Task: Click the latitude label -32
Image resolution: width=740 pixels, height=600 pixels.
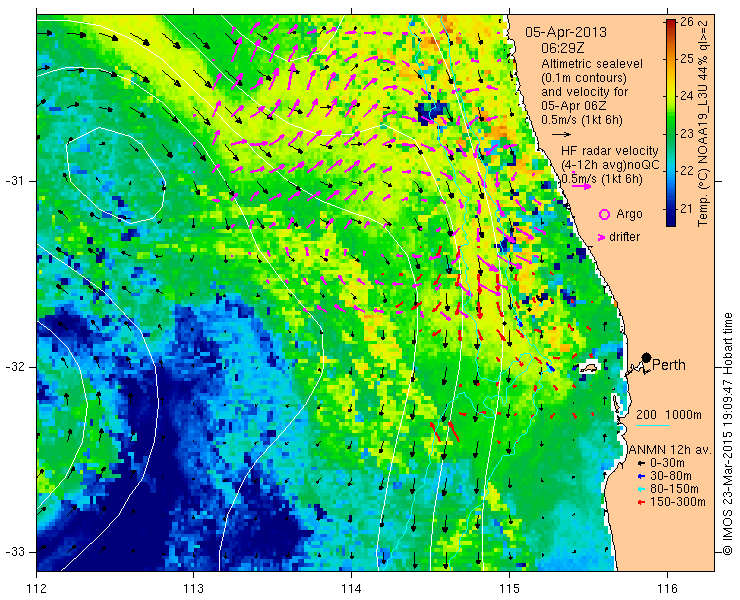Action: point(15,367)
